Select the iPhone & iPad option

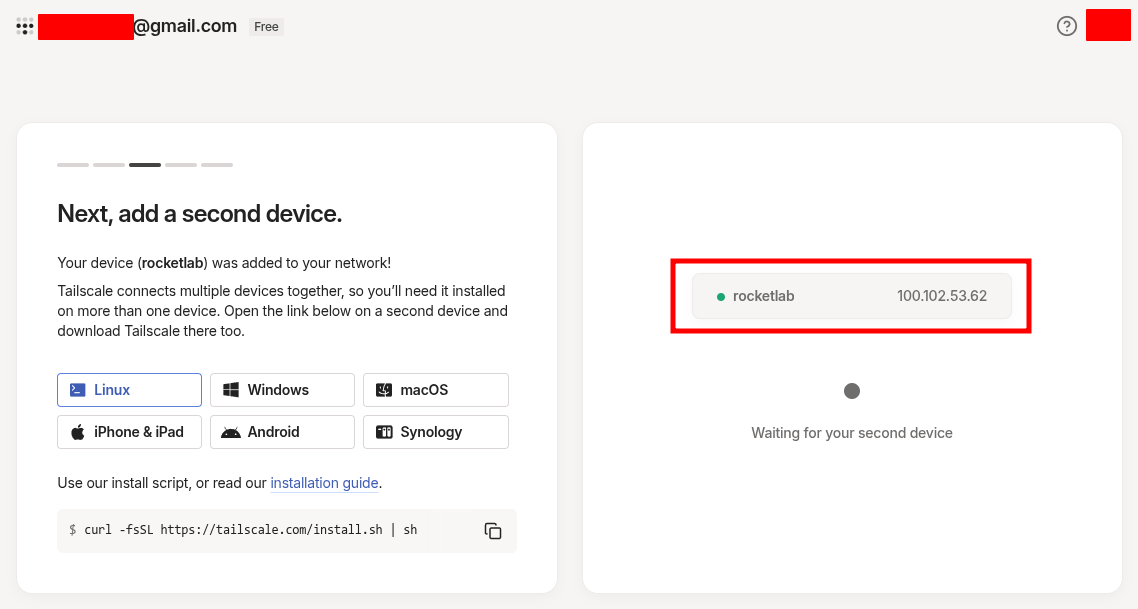pos(129,432)
